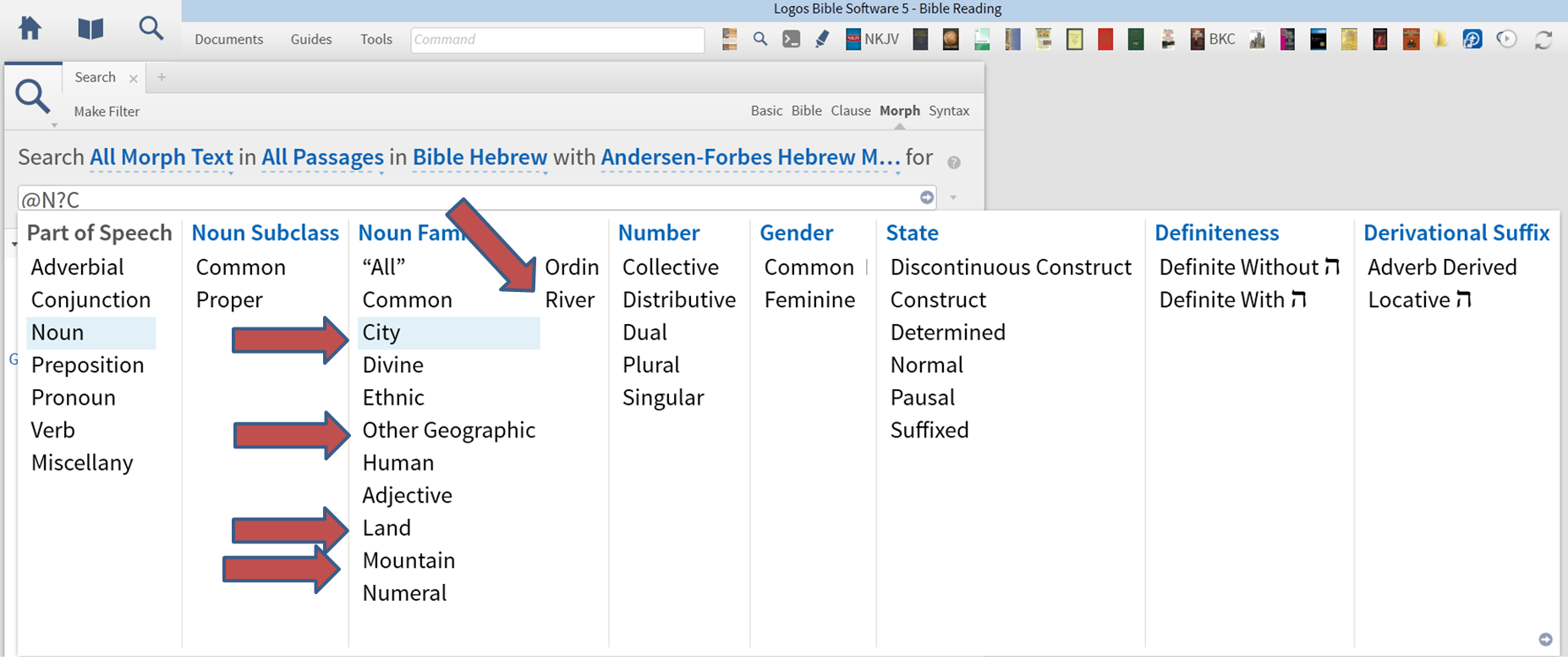Click the arrow button at picker bottom-right
The image size is (1568, 666).
point(1545,640)
